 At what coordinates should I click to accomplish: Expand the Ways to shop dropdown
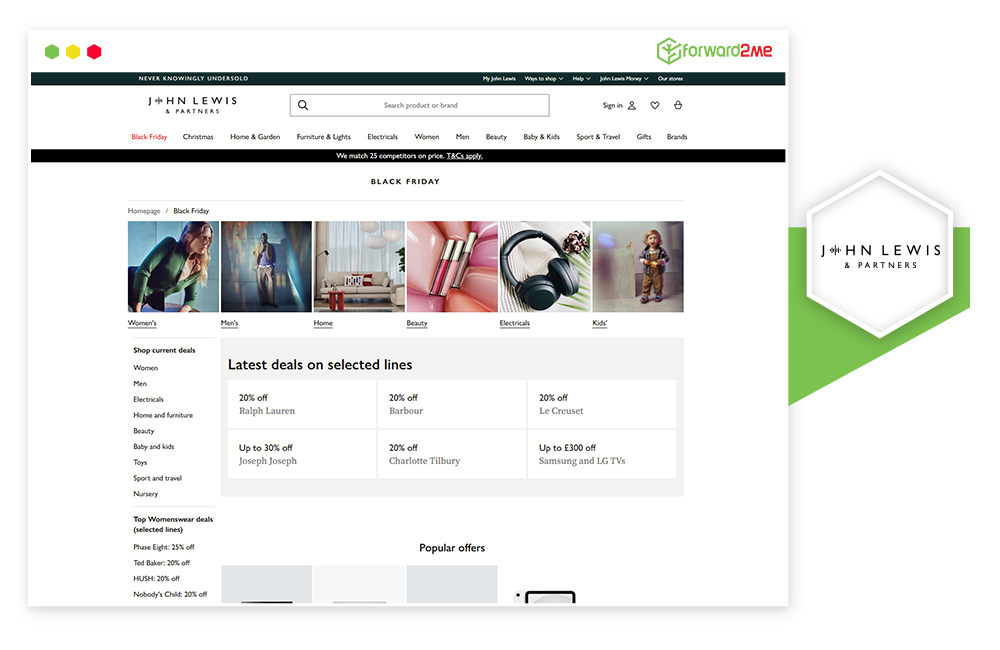pyautogui.click(x=544, y=78)
